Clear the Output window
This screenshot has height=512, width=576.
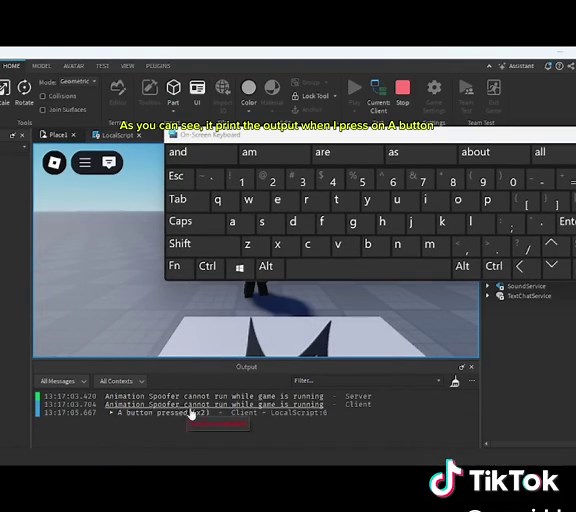[x=455, y=381]
